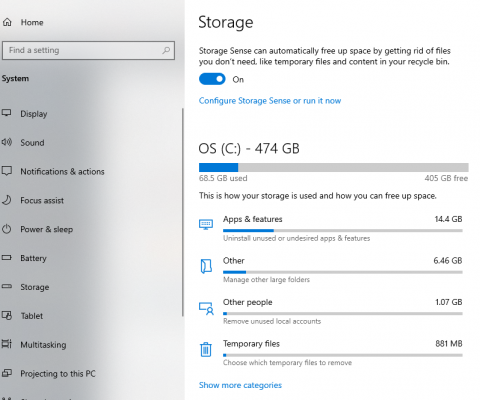This screenshot has width=480, height=400.
Task: Click the Multitasking icon
Action: (x=7, y=344)
